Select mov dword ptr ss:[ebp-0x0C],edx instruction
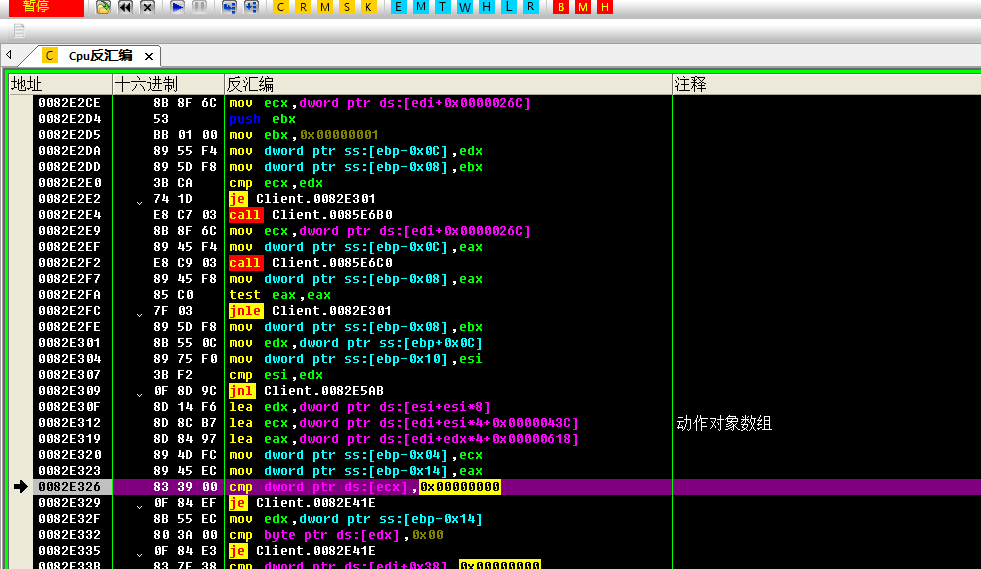Image resolution: width=981 pixels, height=569 pixels. [x=355, y=151]
